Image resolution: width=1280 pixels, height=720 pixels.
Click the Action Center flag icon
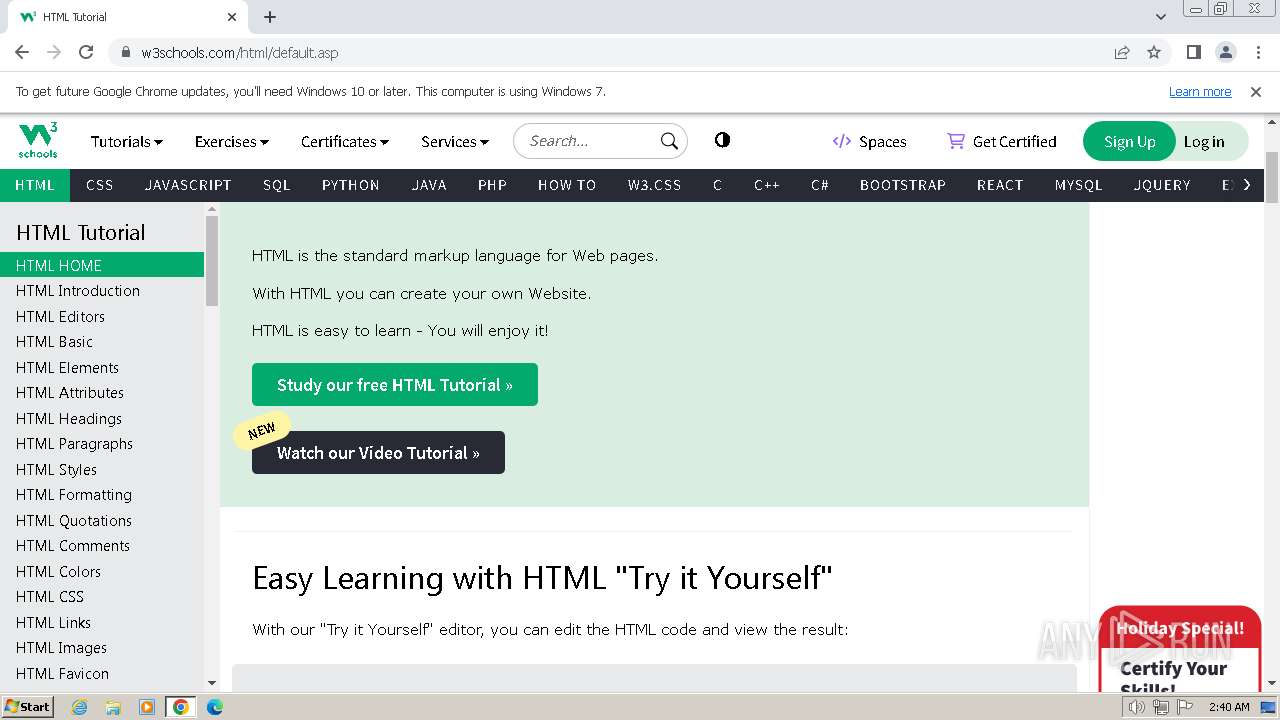coord(1185,707)
